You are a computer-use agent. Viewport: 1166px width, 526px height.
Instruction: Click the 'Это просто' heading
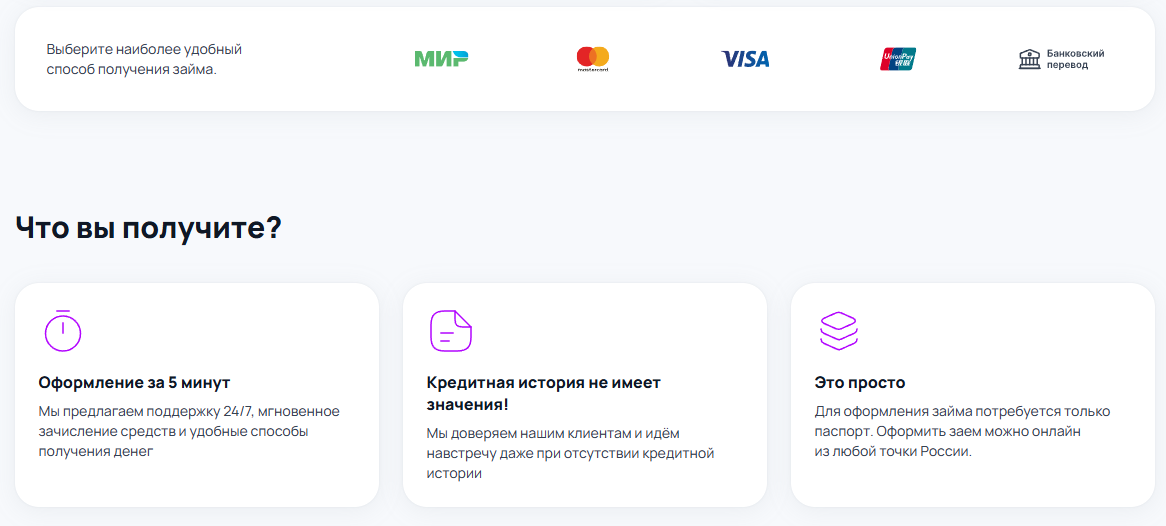tap(859, 382)
